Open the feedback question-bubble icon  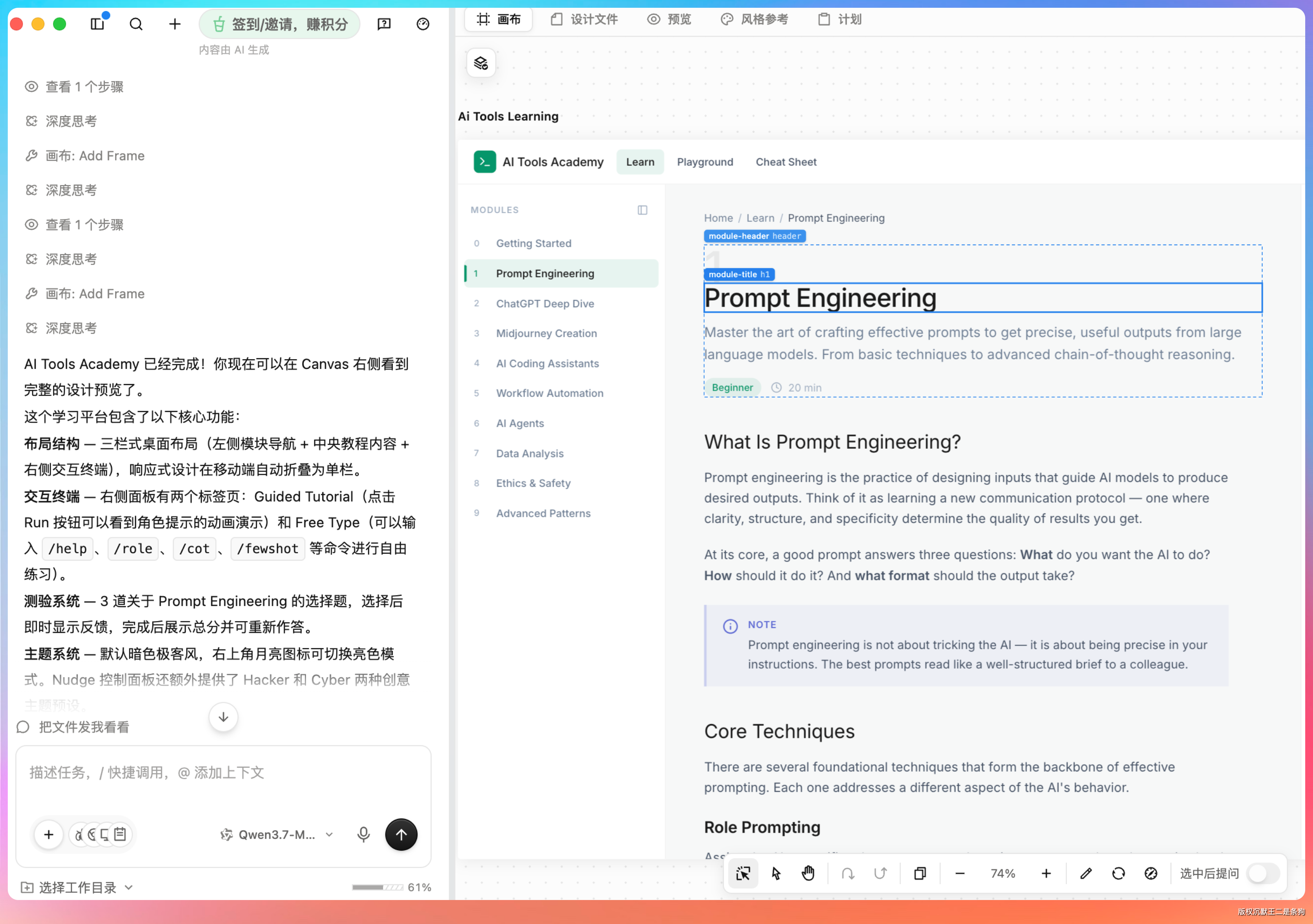coord(384,24)
